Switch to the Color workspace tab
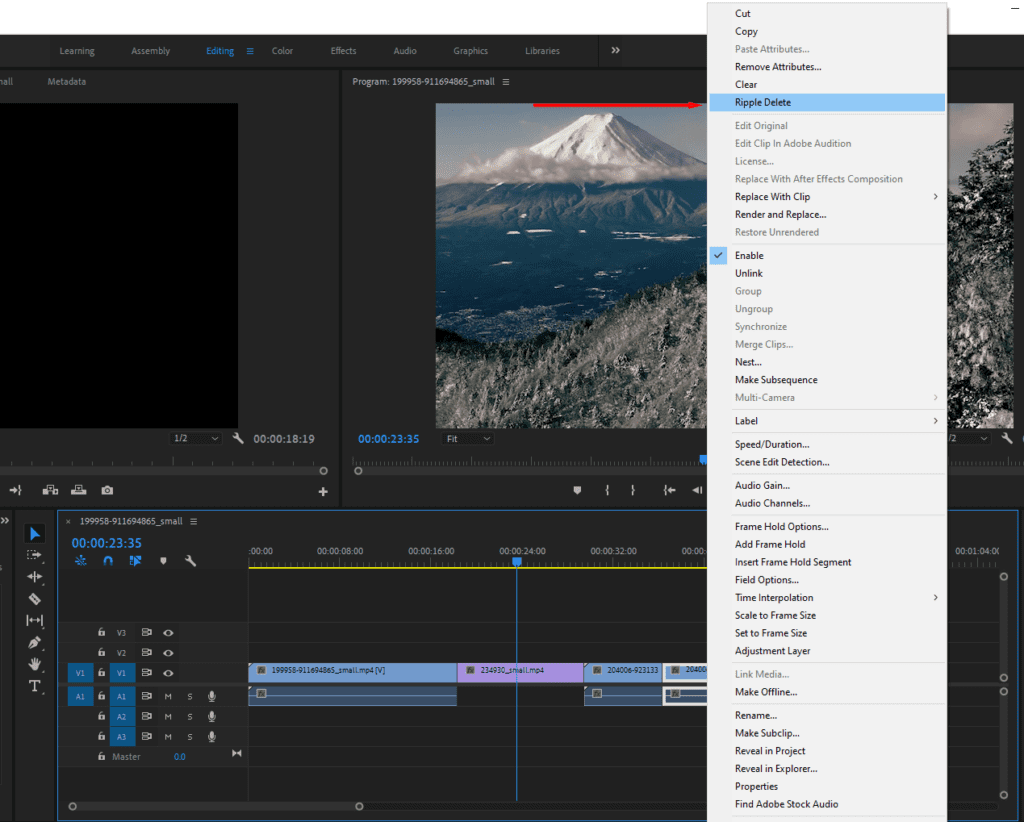Viewport: 1024px width, 822px height. tap(282, 50)
